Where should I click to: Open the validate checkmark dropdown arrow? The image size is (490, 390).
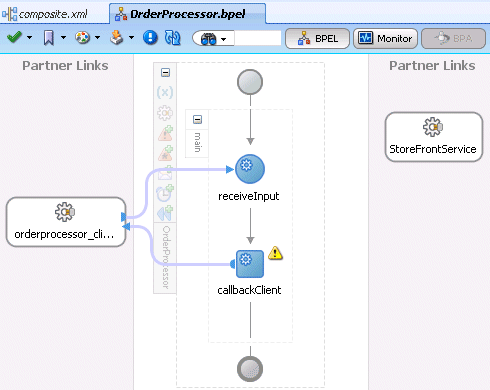30,37
